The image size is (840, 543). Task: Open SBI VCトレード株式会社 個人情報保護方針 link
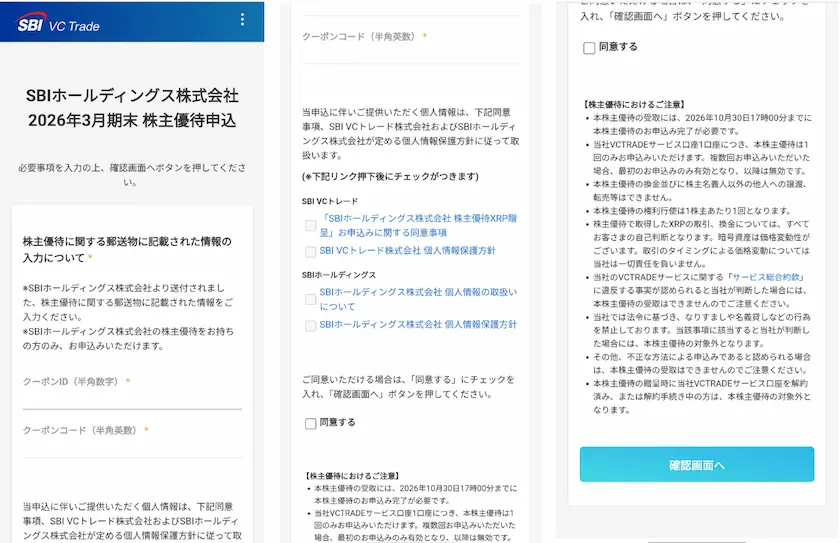407,250
